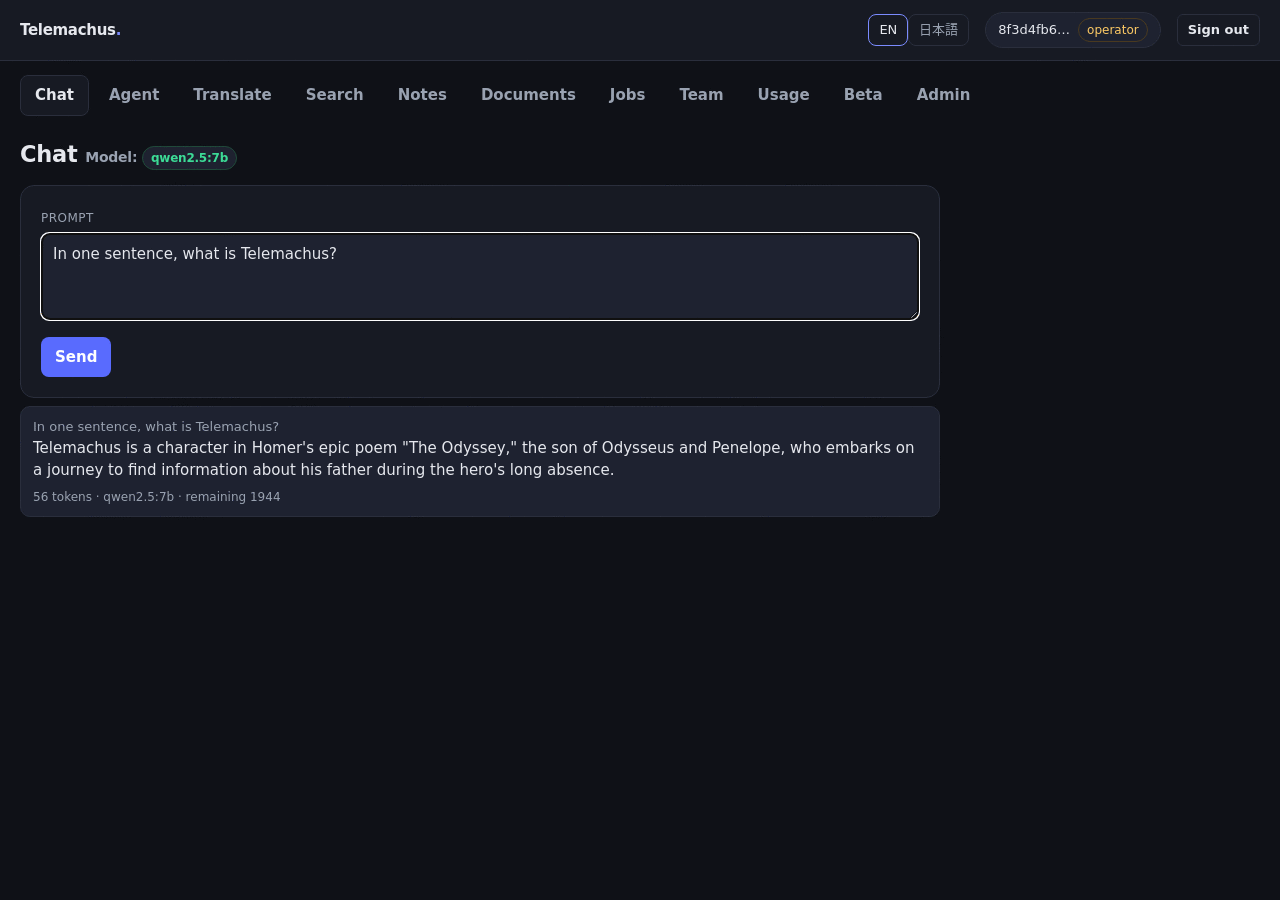Screen dimensions: 1280x900
Task: Select the Documents tab
Action: coord(528,95)
